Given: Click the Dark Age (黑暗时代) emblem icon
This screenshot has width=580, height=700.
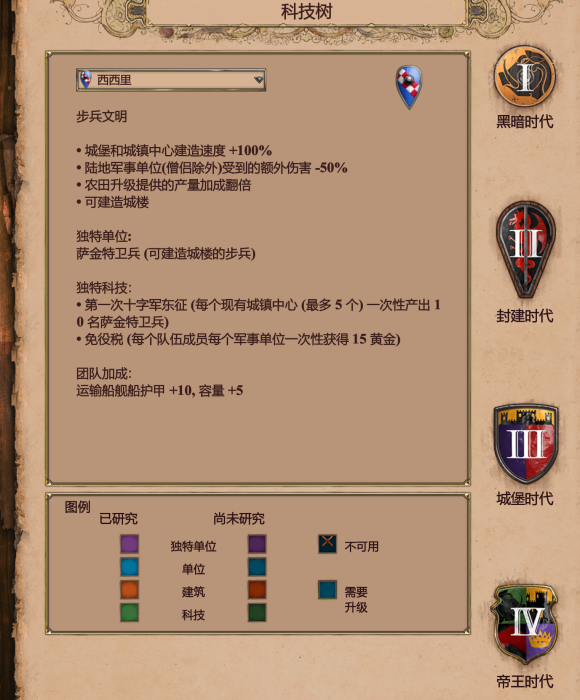Looking at the screenshot, I should pos(525,76).
